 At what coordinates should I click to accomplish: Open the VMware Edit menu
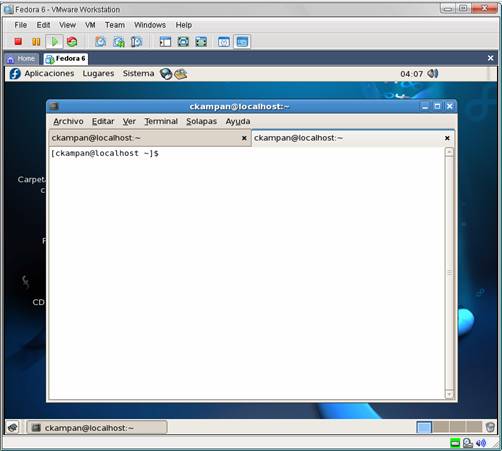coord(43,25)
